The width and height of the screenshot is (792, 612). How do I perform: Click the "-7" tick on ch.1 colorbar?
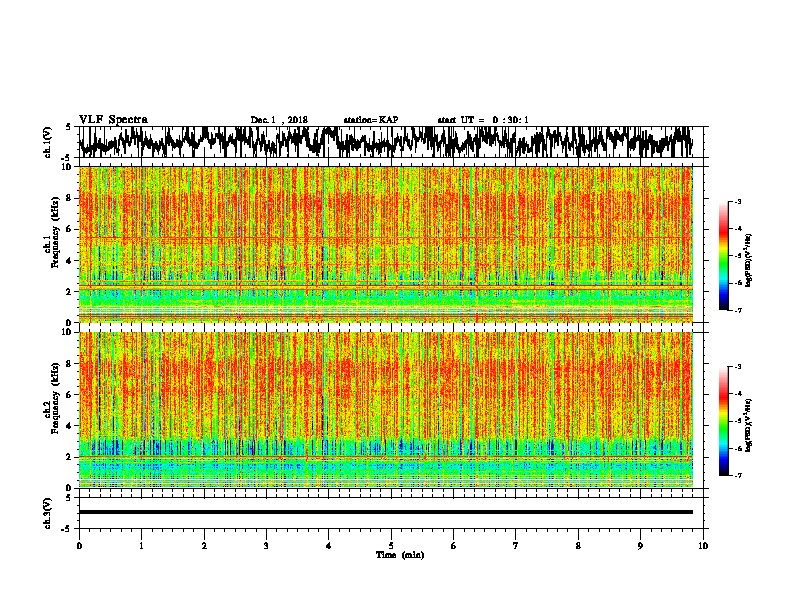tap(738, 310)
